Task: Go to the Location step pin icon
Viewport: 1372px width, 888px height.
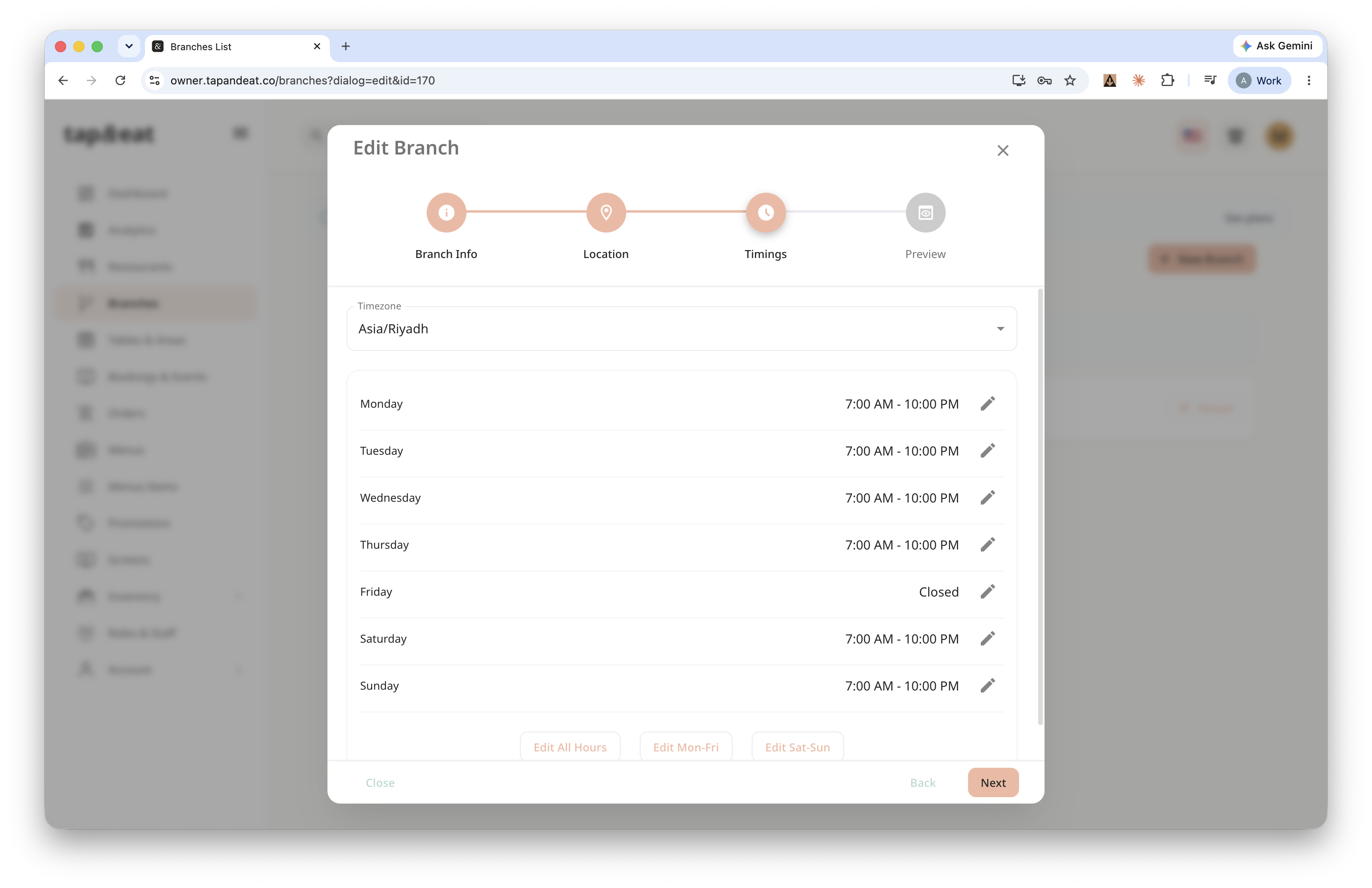Action: click(606, 213)
